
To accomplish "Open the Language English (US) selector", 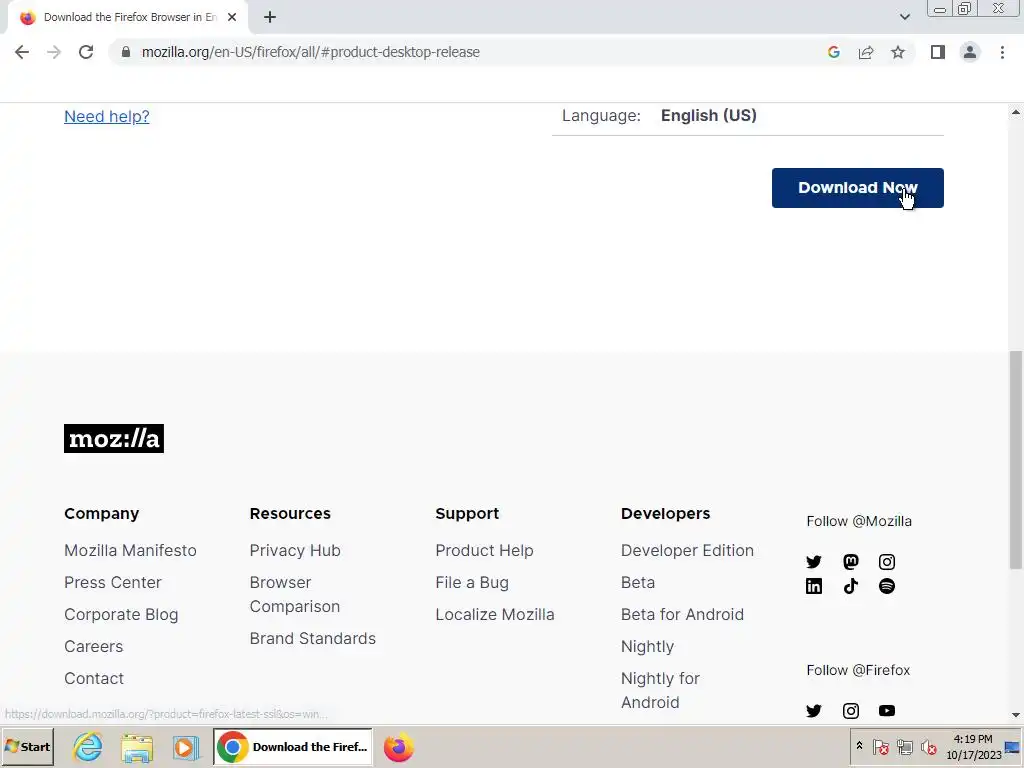I will click(x=748, y=116).
